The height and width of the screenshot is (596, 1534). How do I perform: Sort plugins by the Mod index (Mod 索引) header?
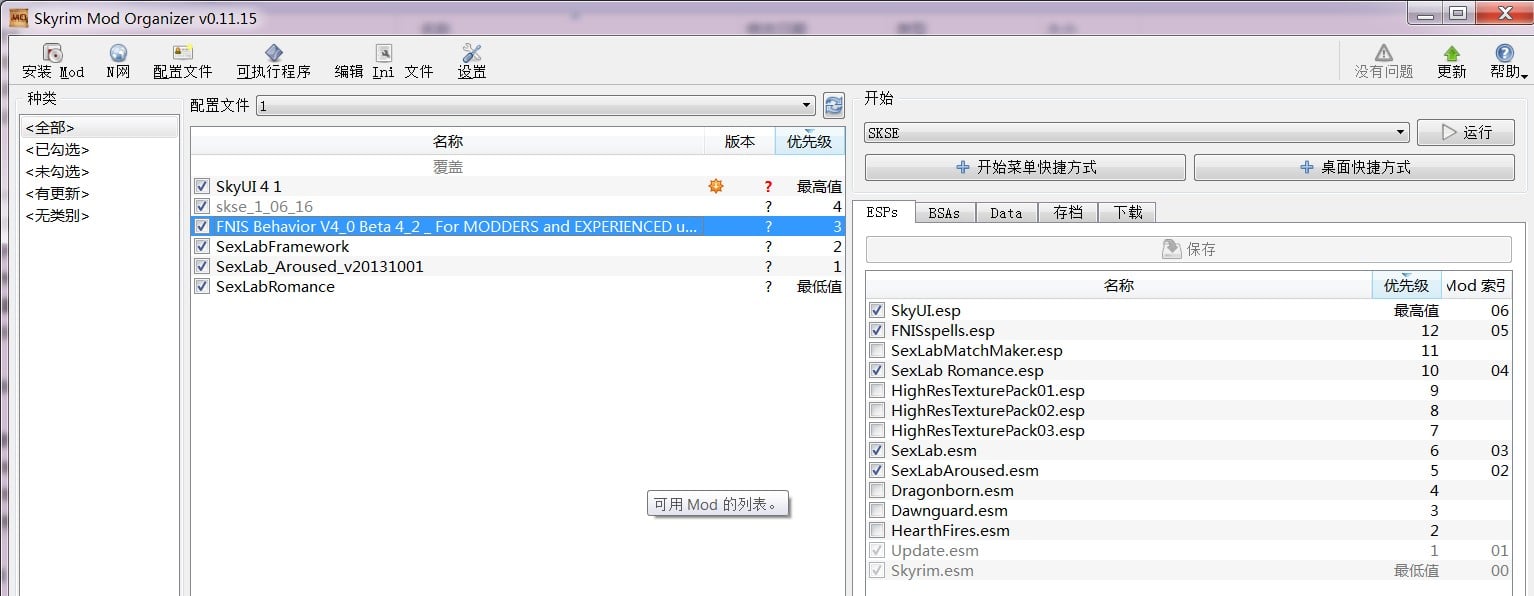(1476, 285)
